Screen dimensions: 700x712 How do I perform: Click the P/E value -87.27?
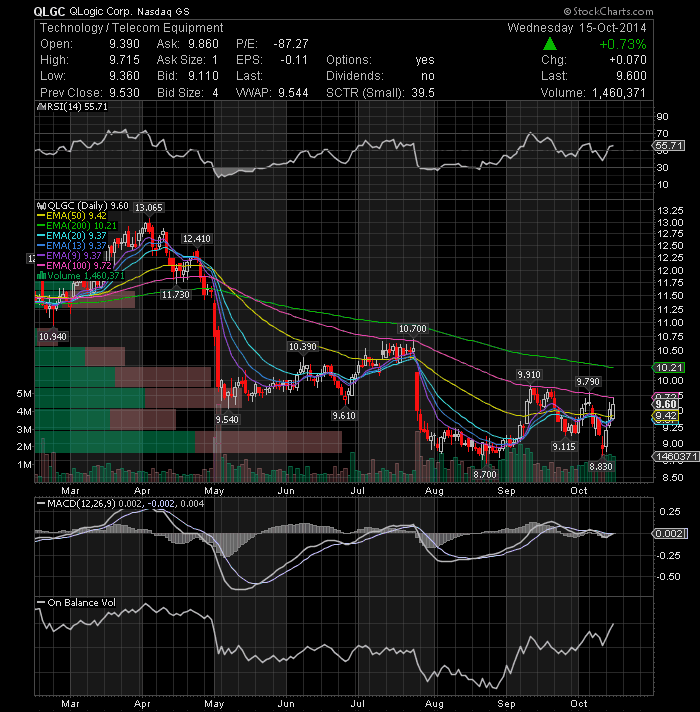click(291, 44)
